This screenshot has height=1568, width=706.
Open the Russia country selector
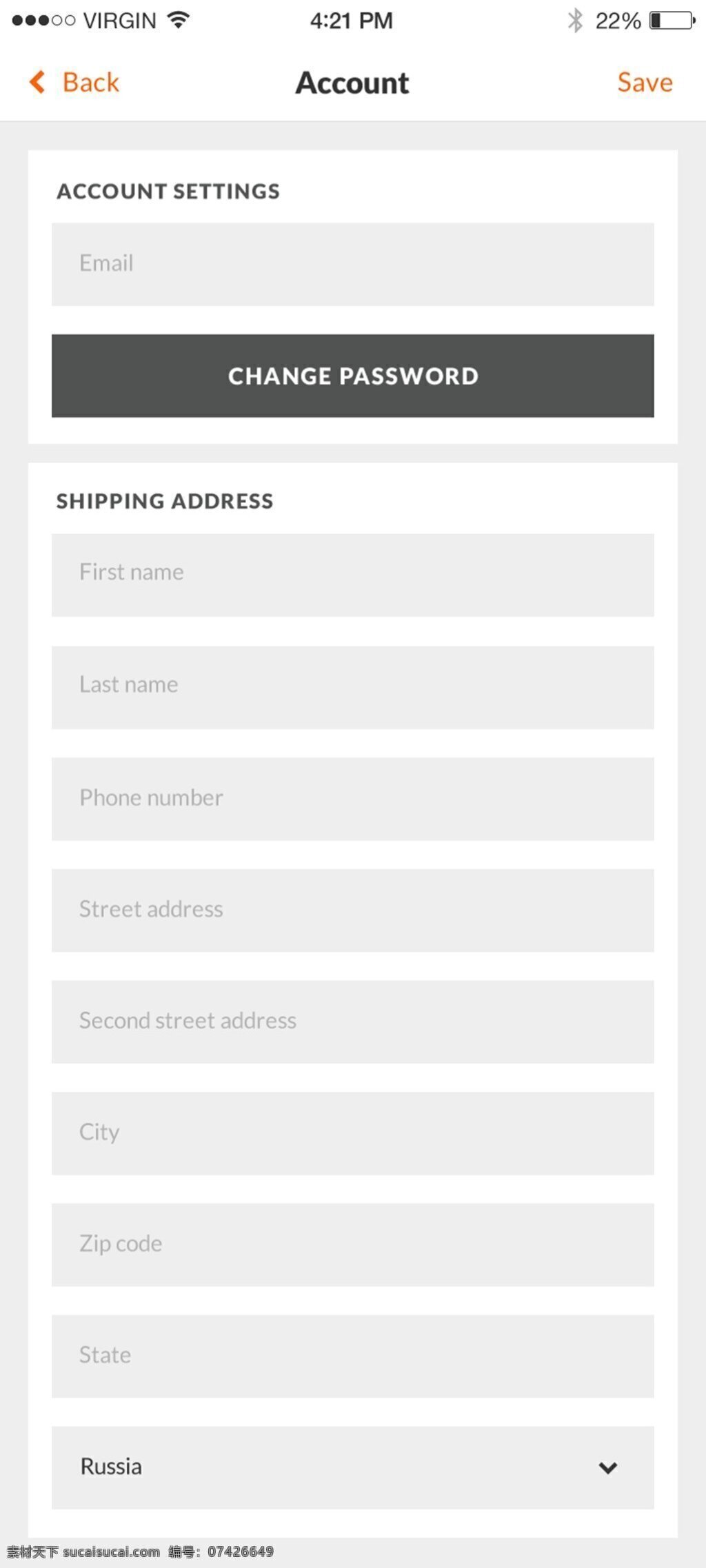353,1467
